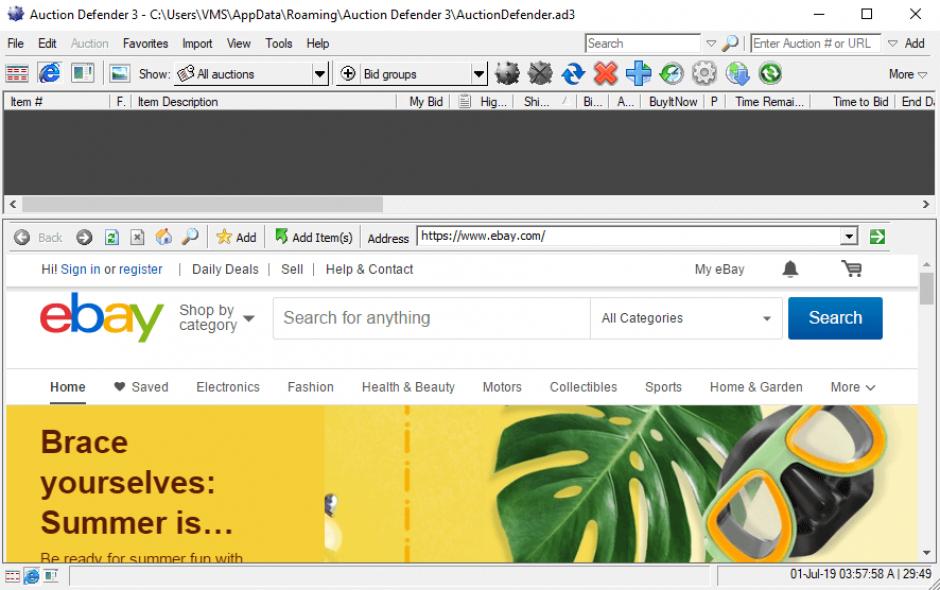Click the Enter Auction # or URL field
This screenshot has width=940, height=590.
point(815,43)
